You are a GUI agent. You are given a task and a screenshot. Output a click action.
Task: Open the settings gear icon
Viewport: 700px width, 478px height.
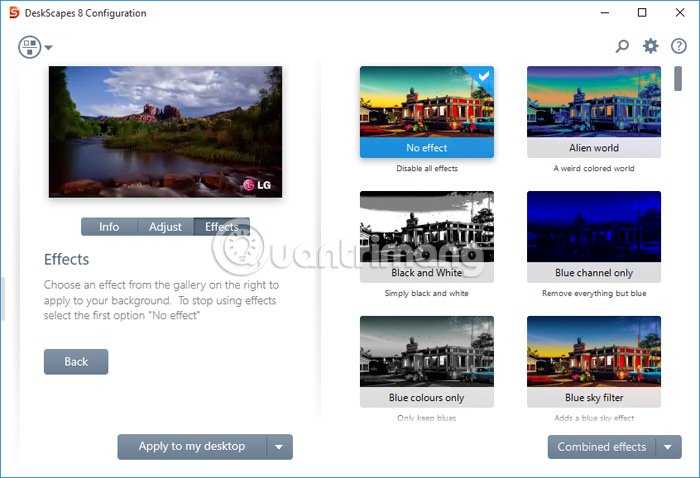coord(651,46)
